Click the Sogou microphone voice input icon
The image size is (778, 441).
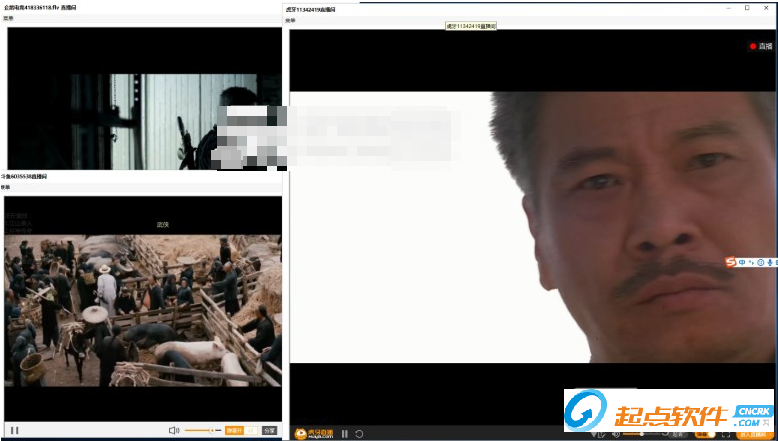point(770,262)
